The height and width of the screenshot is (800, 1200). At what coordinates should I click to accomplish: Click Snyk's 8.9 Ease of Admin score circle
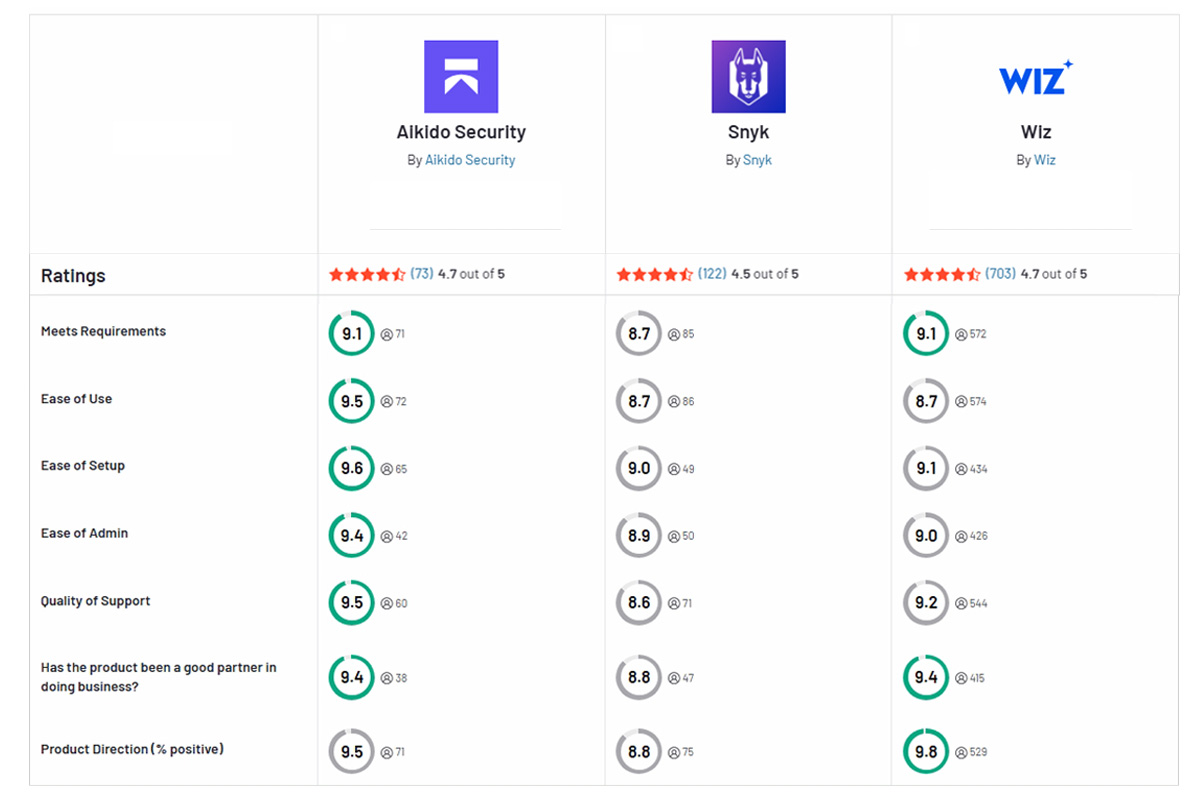[639, 536]
